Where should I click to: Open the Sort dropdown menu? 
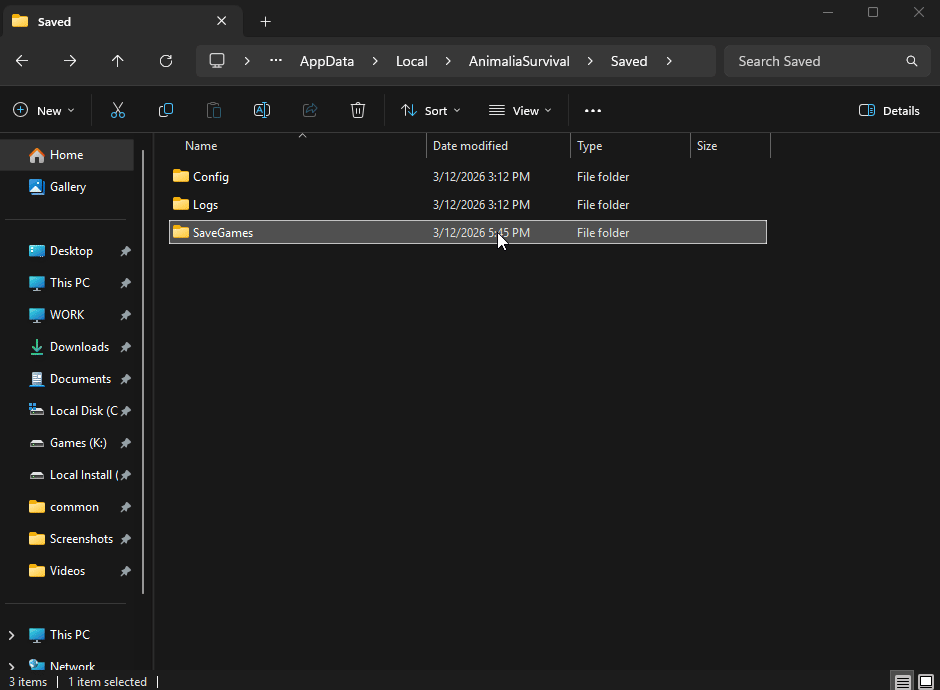click(430, 111)
